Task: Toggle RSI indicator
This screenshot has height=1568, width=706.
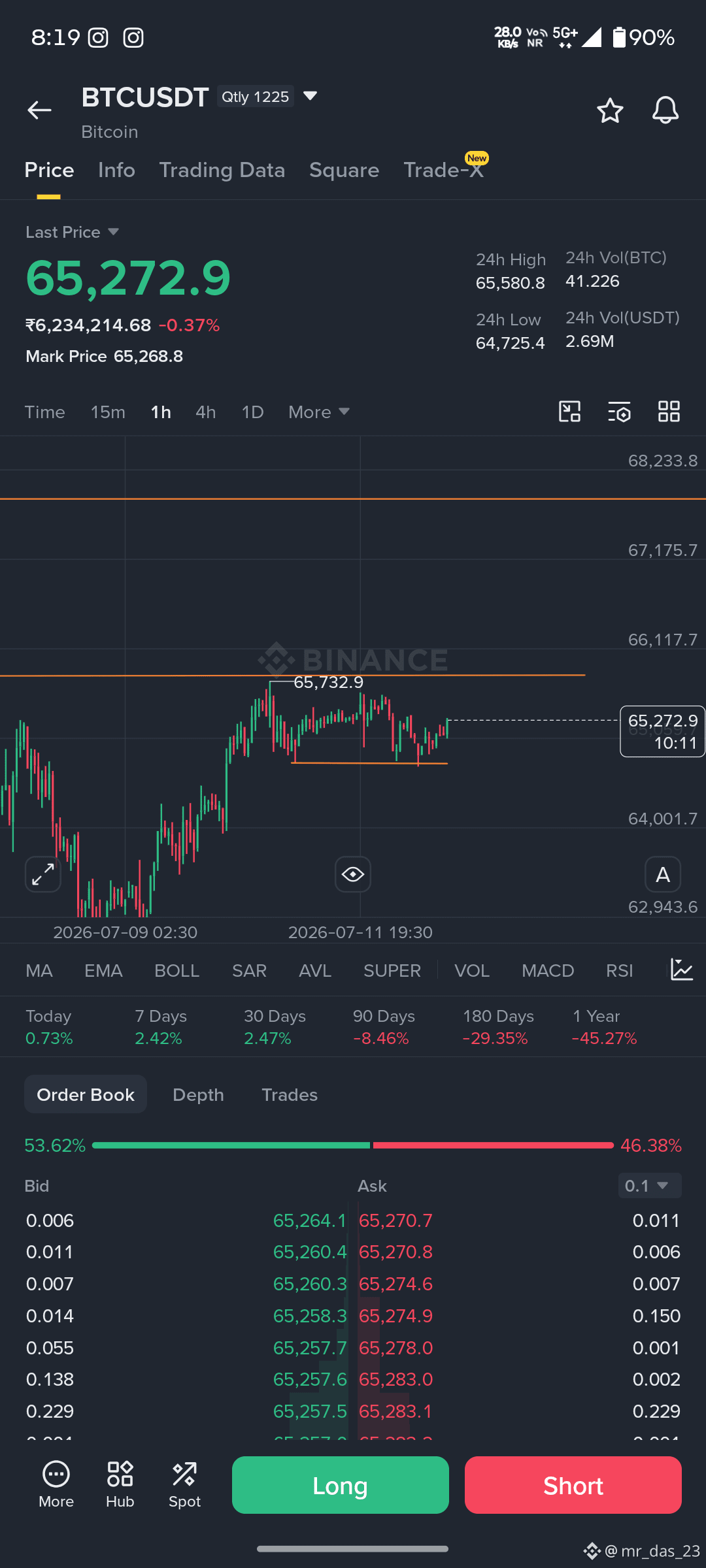Action: pyautogui.click(x=619, y=971)
